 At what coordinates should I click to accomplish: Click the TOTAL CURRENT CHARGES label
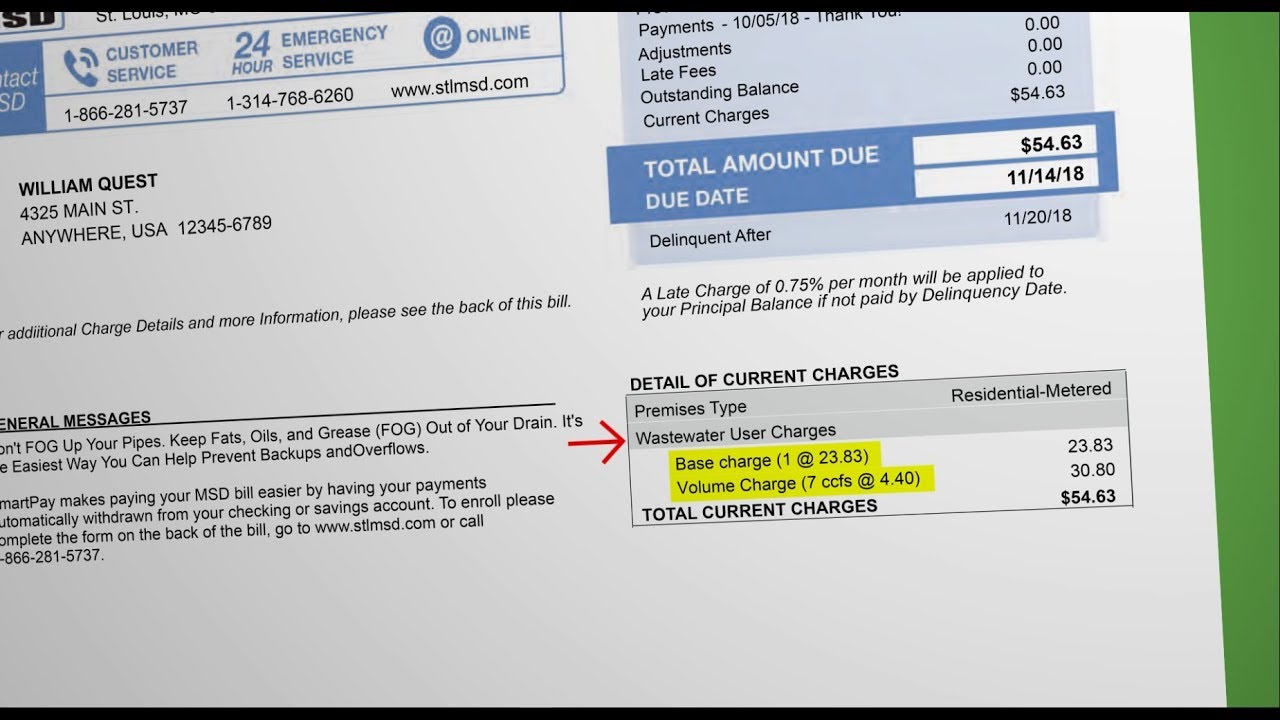point(759,510)
